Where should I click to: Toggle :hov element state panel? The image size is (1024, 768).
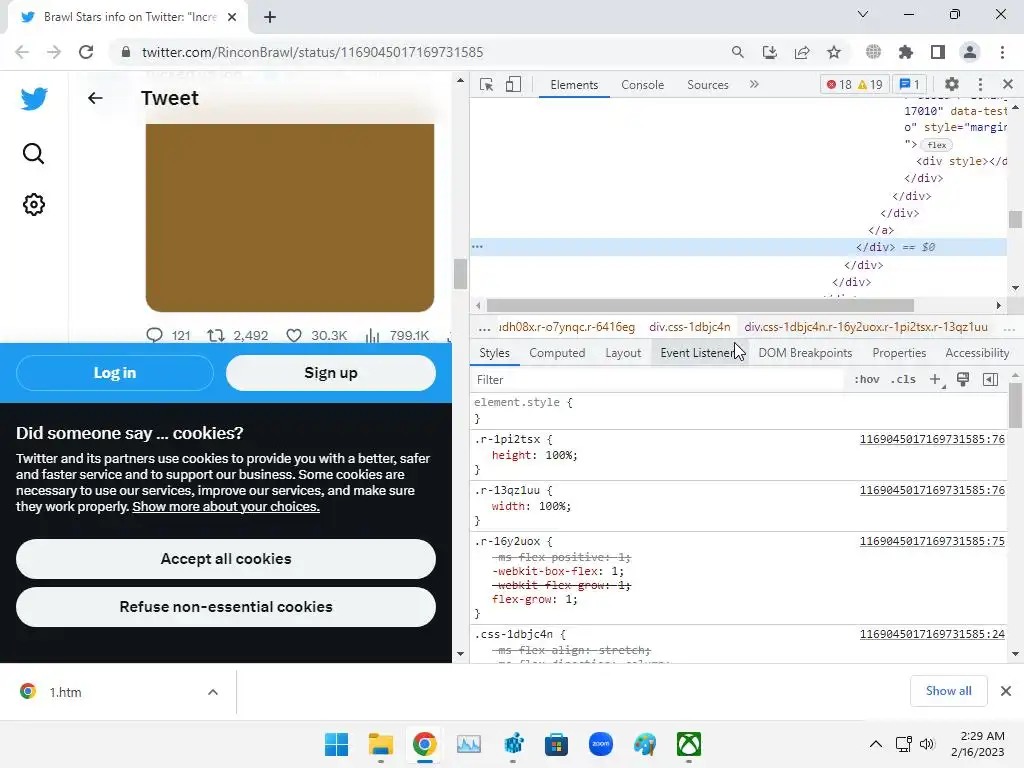coord(867,379)
